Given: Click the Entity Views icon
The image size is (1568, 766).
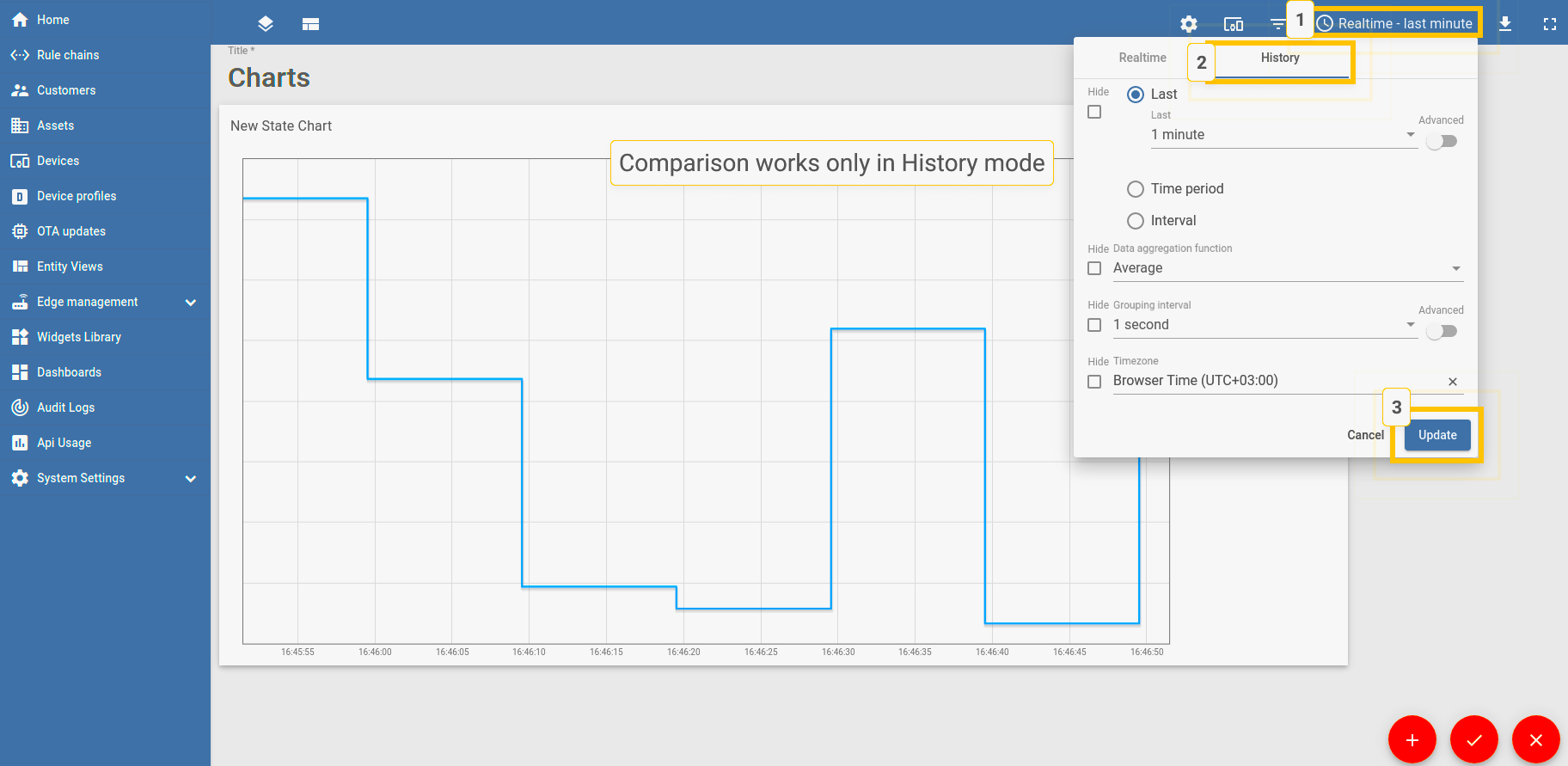Looking at the screenshot, I should tap(20, 267).
